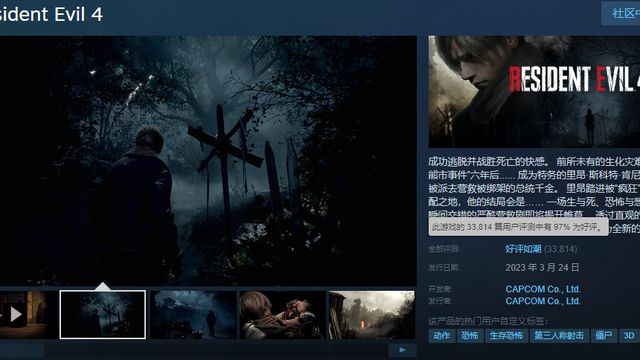Open the foggy village house screenshot thumbnail

tap(193, 315)
